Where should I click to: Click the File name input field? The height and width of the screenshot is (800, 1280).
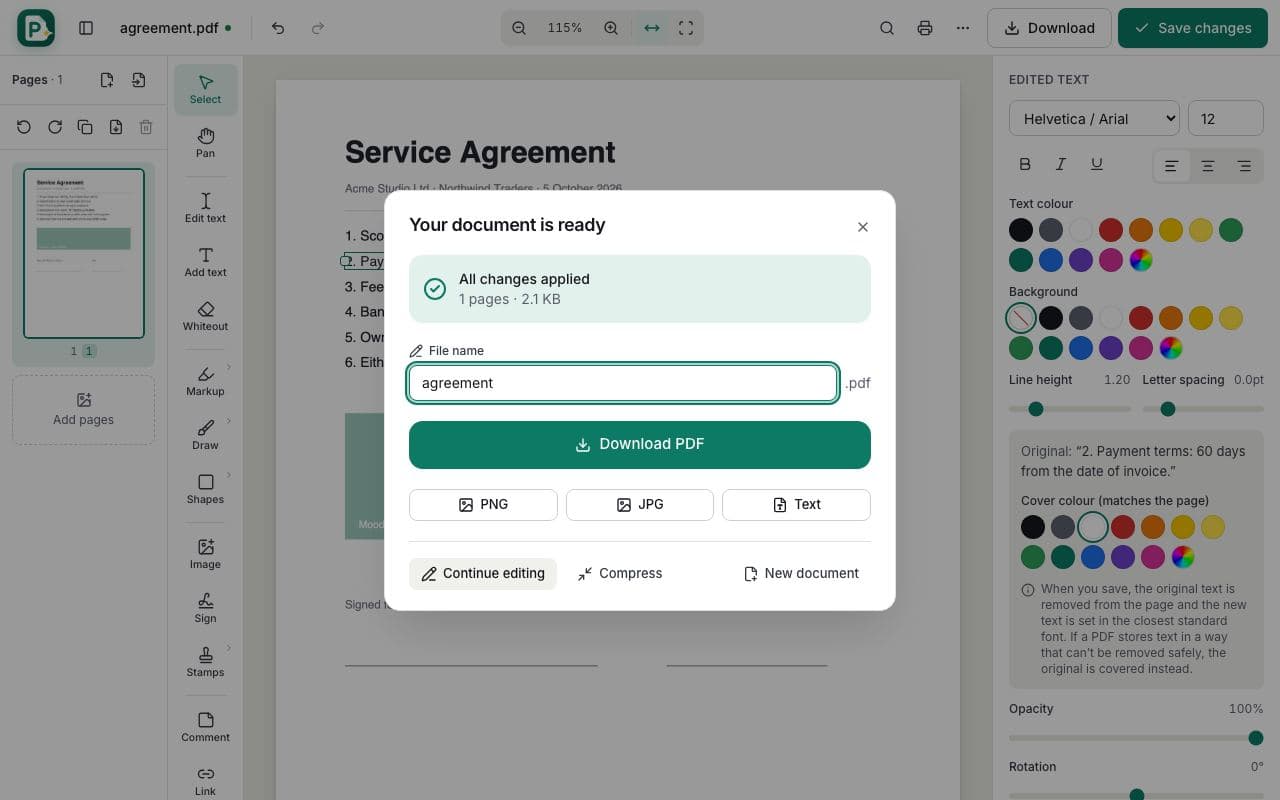[x=623, y=383]
